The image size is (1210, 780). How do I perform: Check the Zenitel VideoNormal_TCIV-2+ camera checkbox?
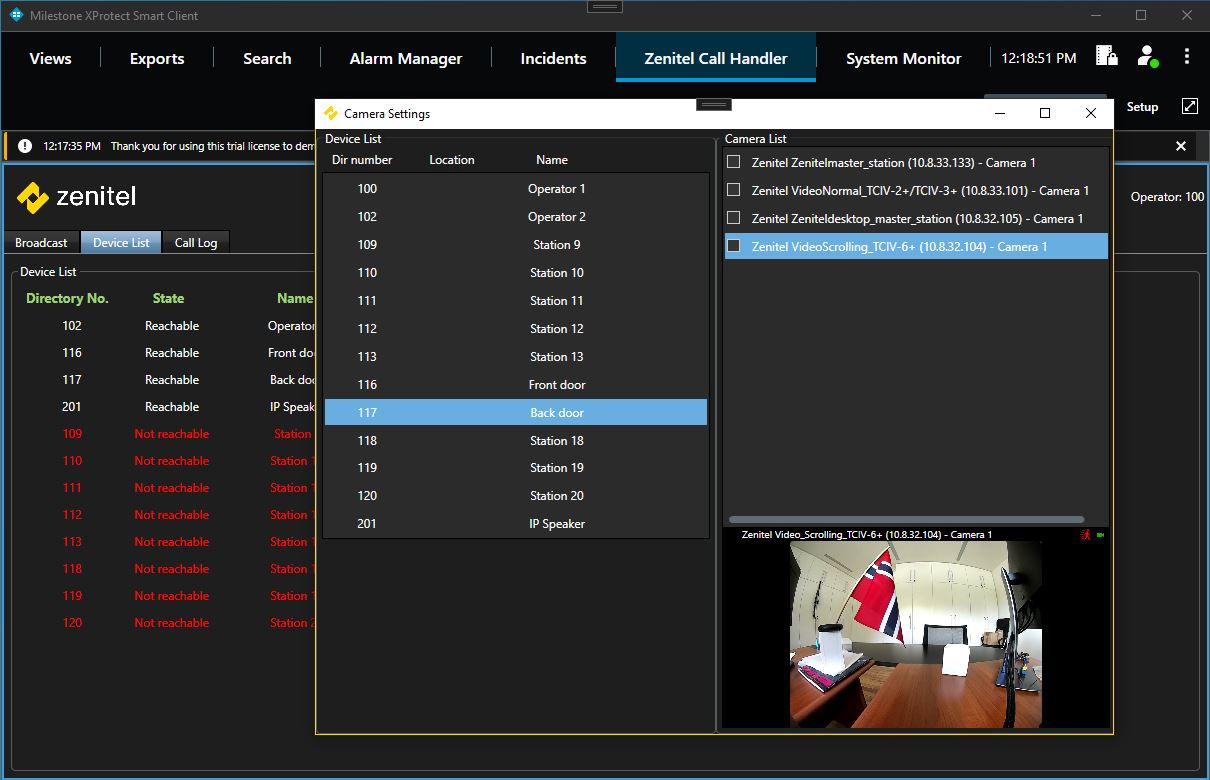point(734,189)
